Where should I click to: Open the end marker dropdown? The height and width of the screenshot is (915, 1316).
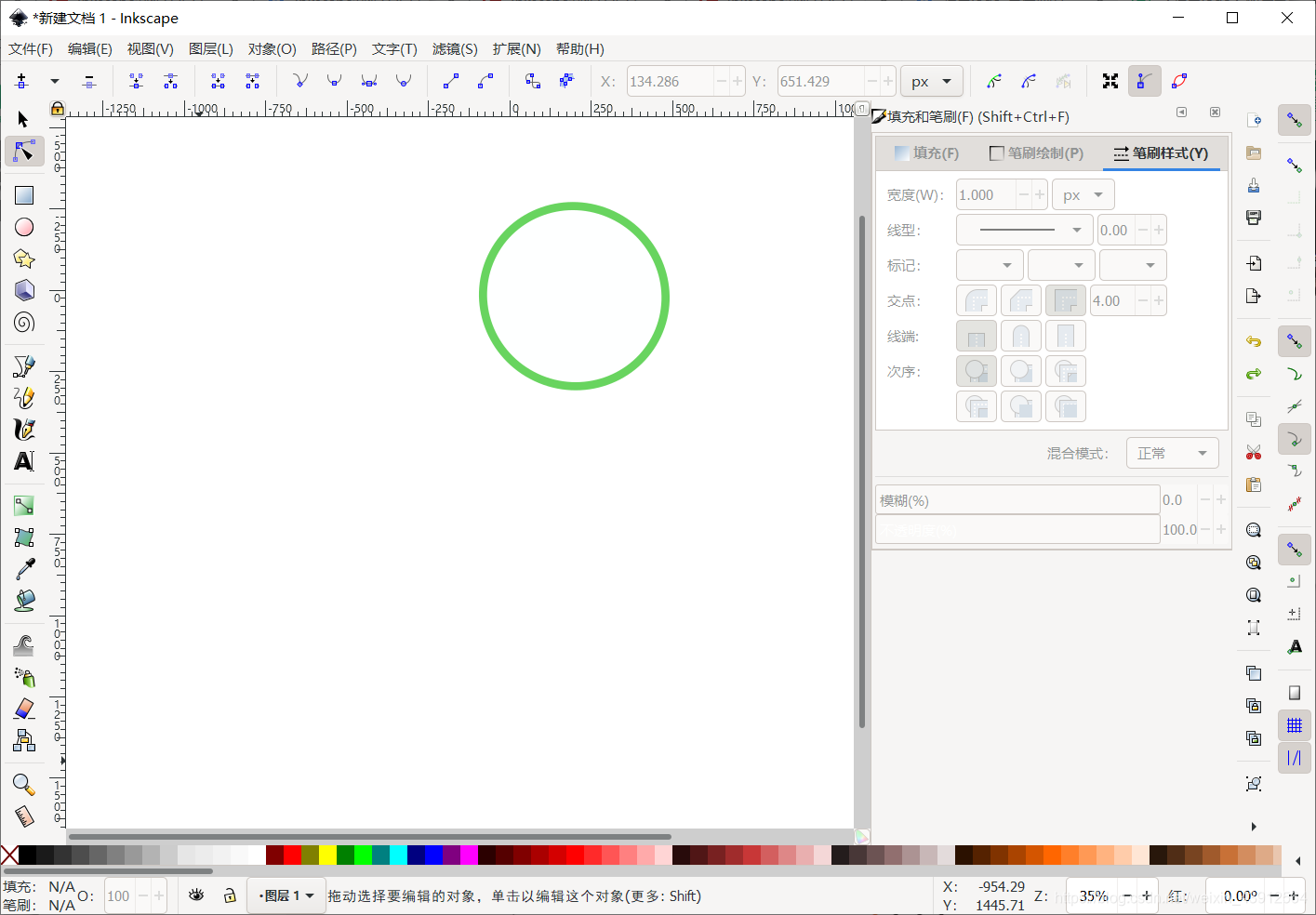point(1133,265)
